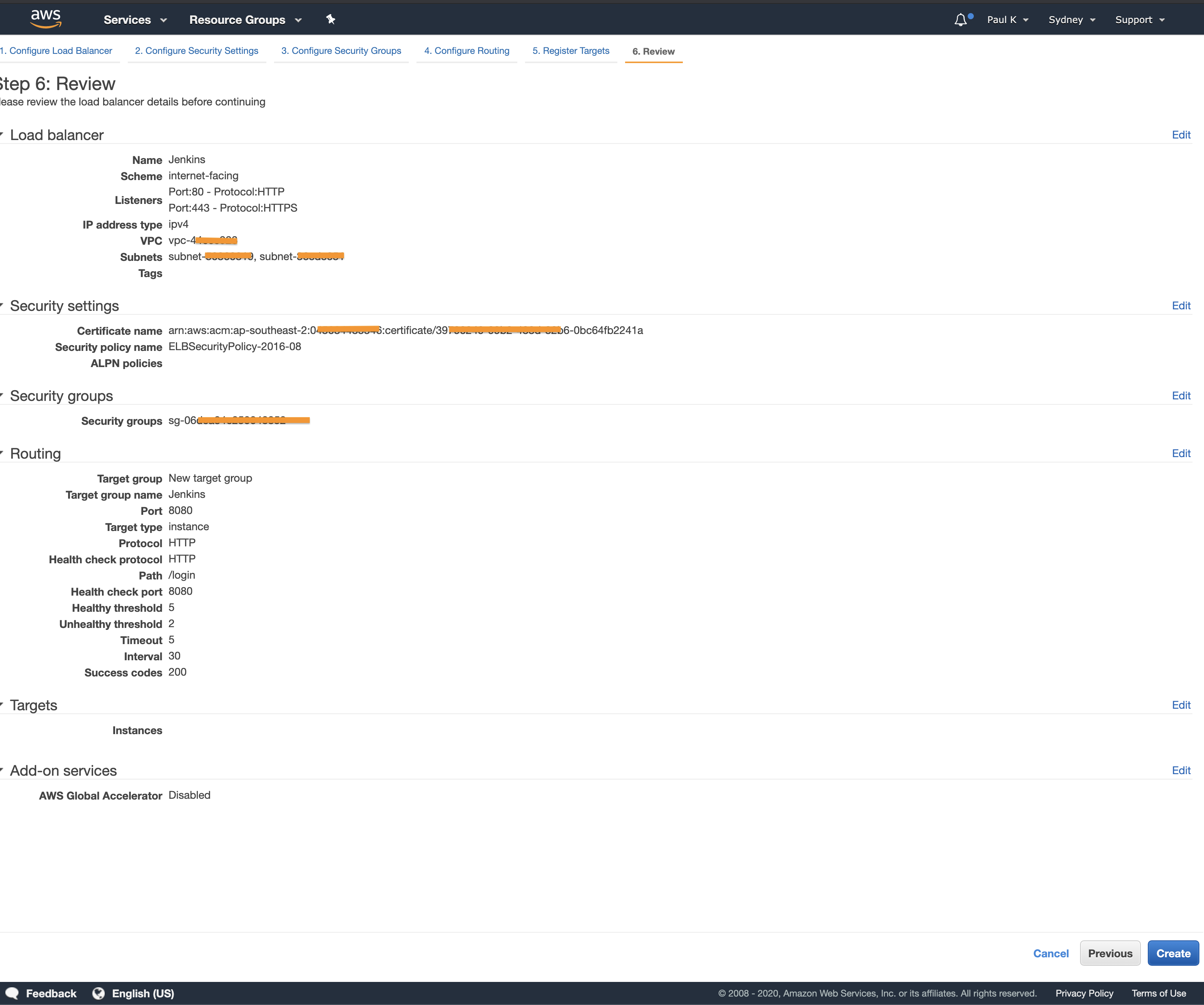Select the Port:80 - Protocol:HTTP listener
1204x1005 pixels.
pos(226,191)
